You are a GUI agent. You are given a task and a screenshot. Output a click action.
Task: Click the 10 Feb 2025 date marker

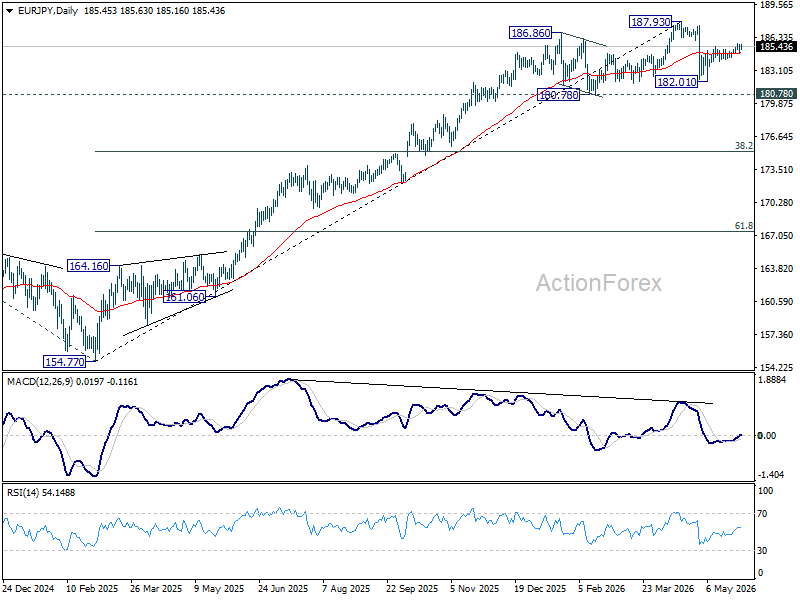tap(92, 589)
